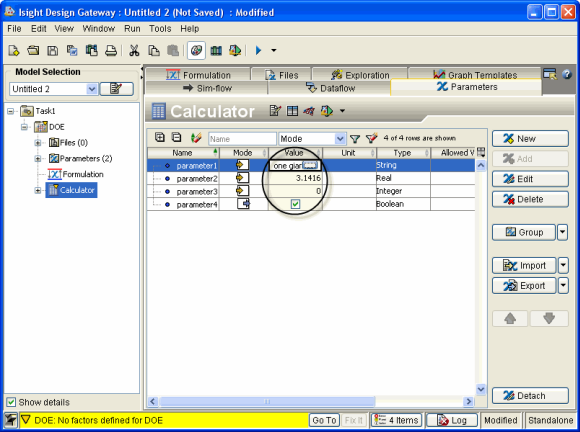Click the model properties edit button beside Untitled 2
The height and width of the screenshot is (432, 580).
click(117, 89)
